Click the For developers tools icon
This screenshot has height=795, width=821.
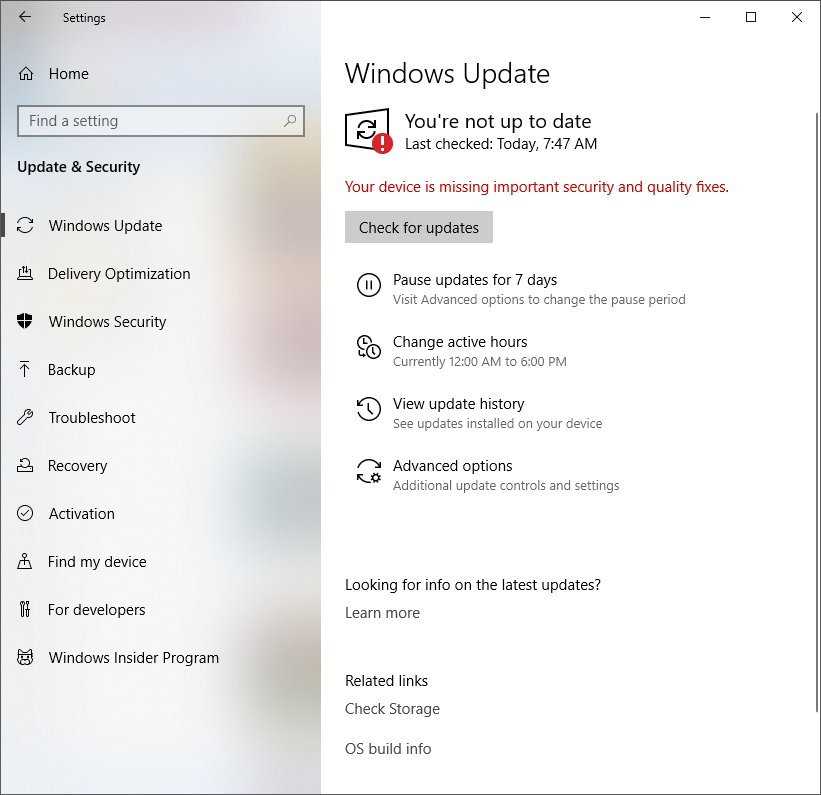tap(25, 609)
